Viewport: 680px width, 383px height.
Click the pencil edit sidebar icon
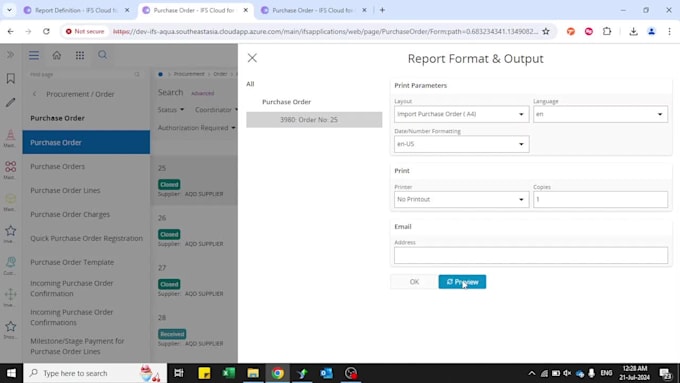pos(10,102)
